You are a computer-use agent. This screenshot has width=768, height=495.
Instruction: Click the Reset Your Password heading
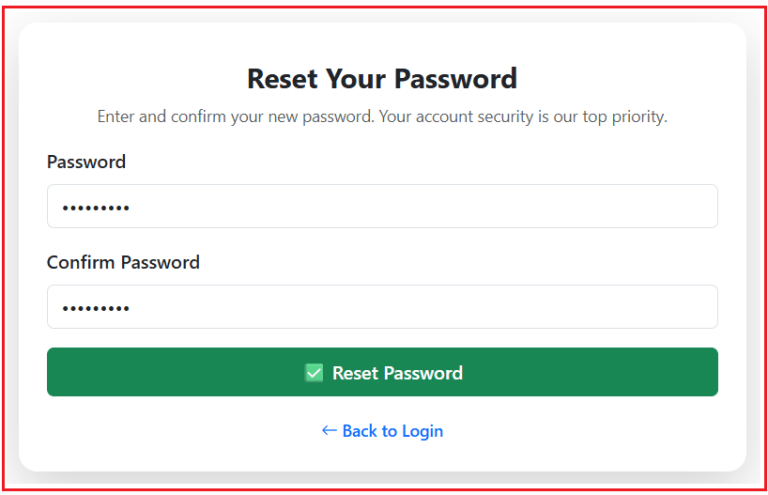382,79
